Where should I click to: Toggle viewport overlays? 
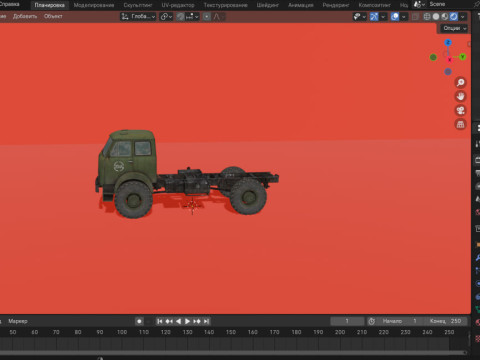click(395, 17)
